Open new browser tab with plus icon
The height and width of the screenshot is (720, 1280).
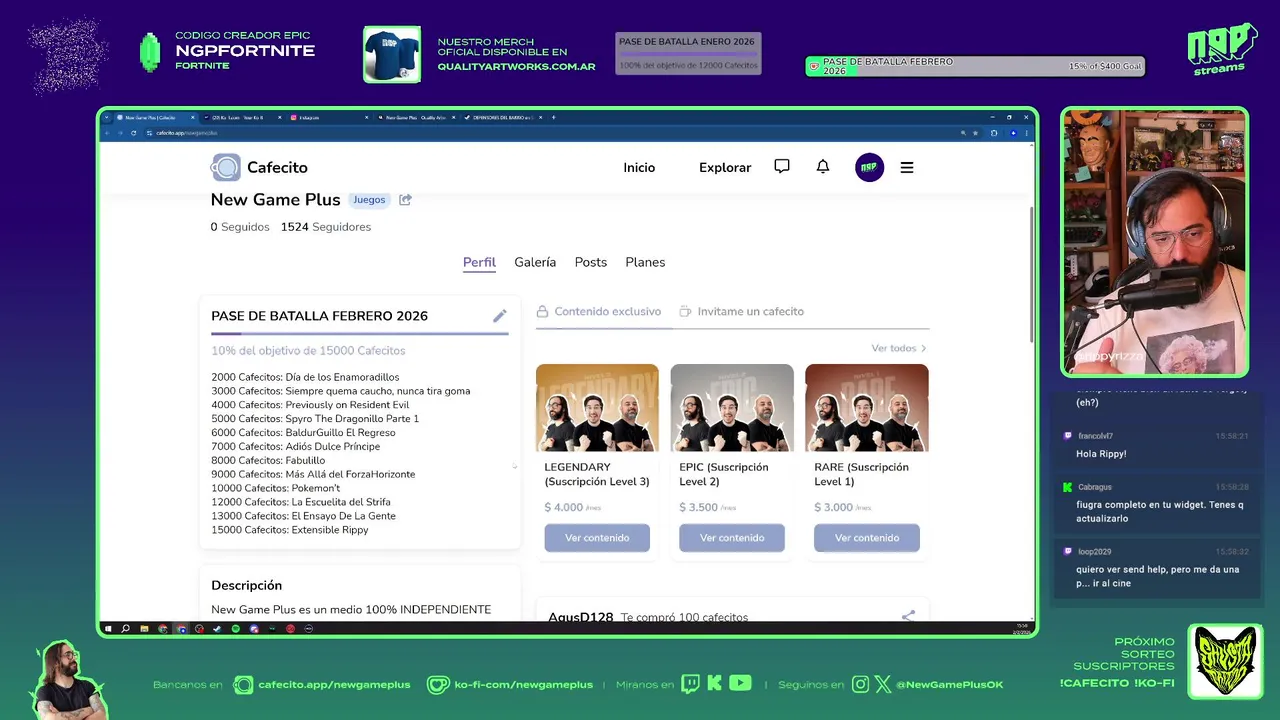point(554,117)
